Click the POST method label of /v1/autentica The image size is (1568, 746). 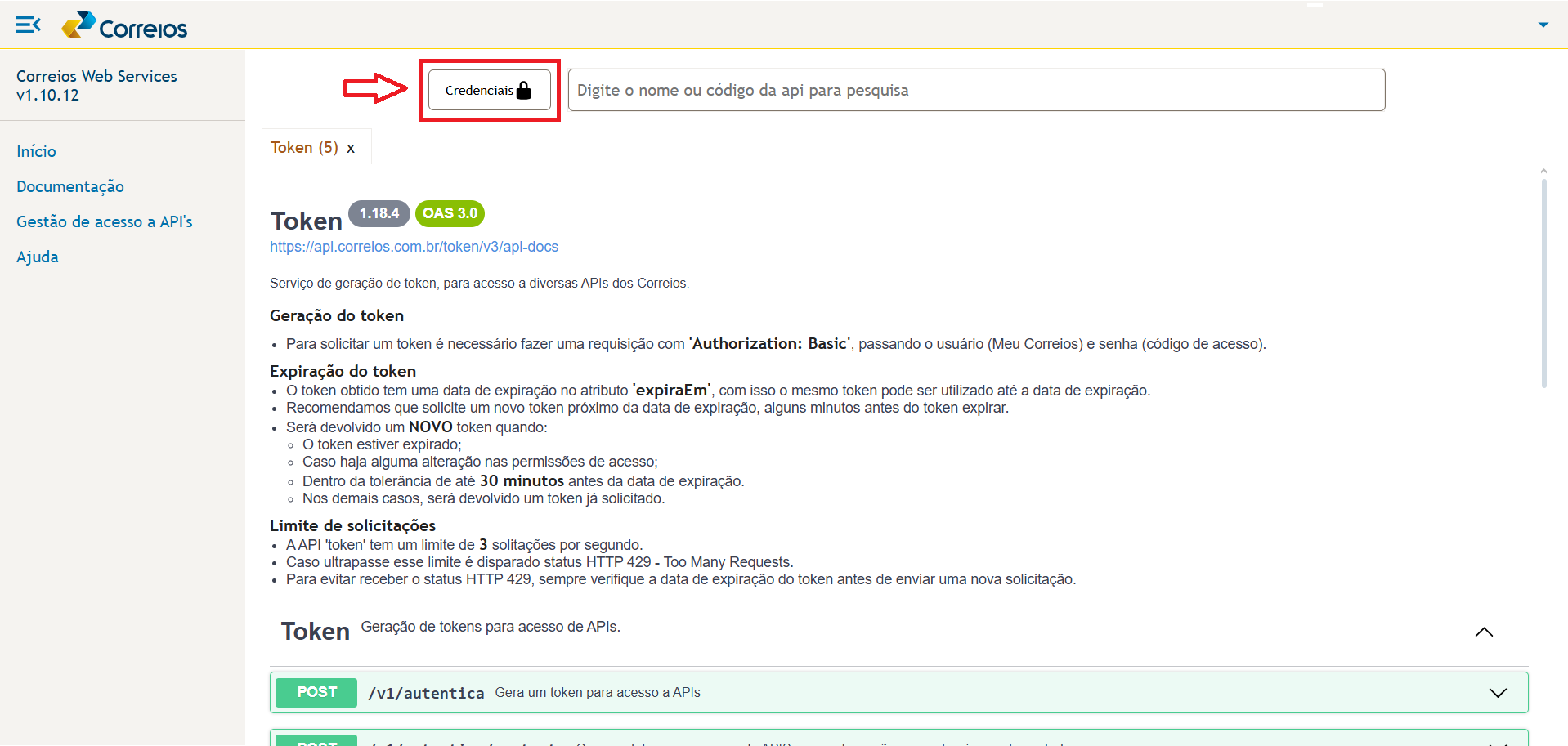(316, 692)
